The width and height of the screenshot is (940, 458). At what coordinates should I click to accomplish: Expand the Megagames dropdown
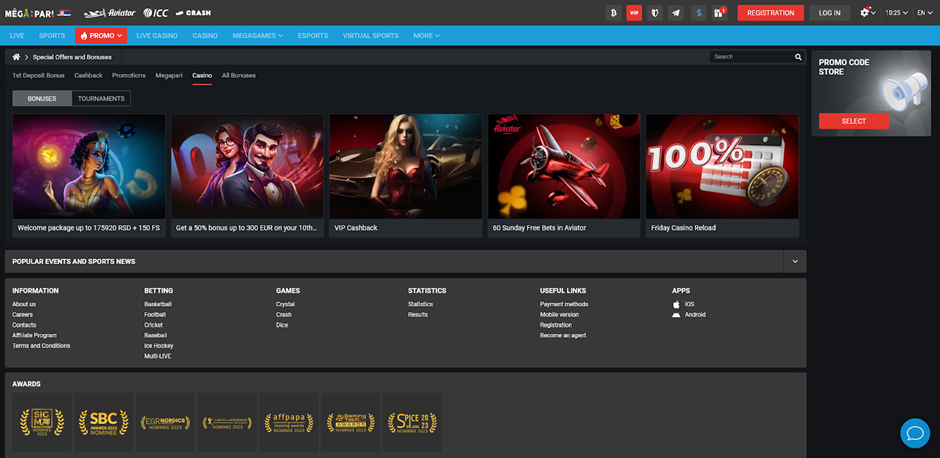258,35
